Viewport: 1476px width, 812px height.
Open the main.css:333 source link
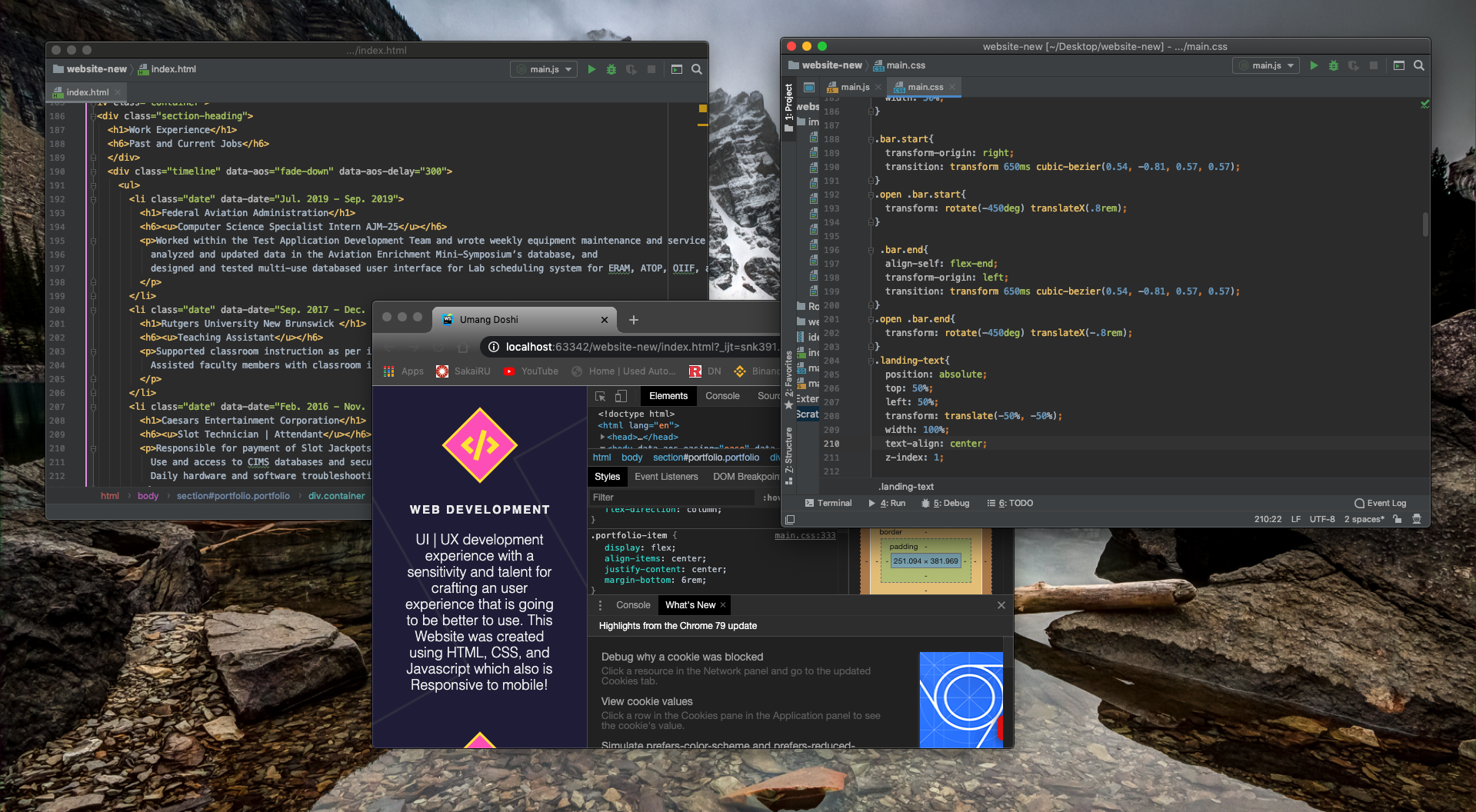[805, 536]
